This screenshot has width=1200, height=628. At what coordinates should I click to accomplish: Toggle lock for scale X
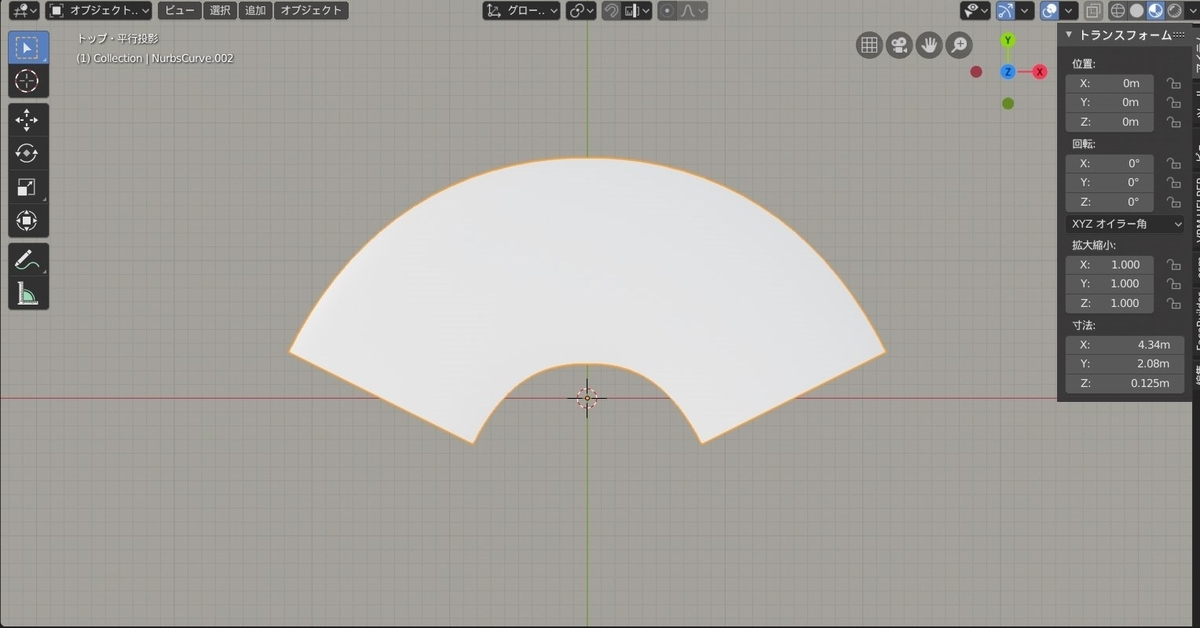pos(1174,265)
